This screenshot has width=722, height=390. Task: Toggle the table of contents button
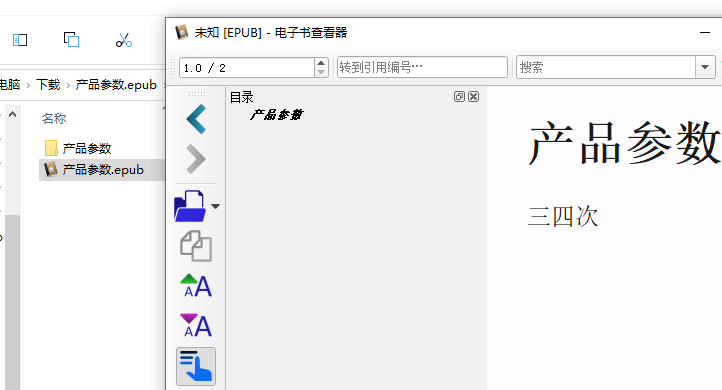click(x=196, y=366)
